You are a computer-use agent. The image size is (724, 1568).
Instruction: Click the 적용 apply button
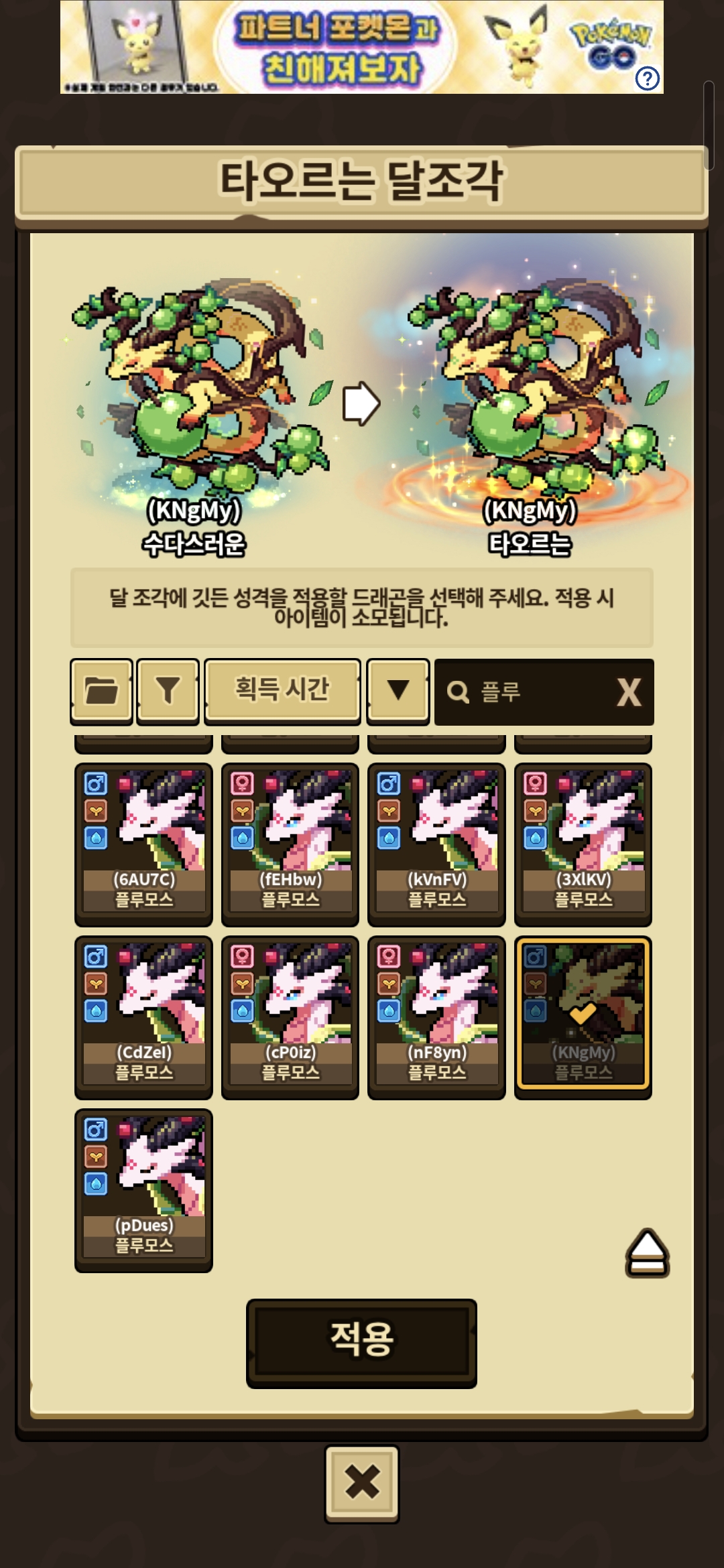[361, 1343]
